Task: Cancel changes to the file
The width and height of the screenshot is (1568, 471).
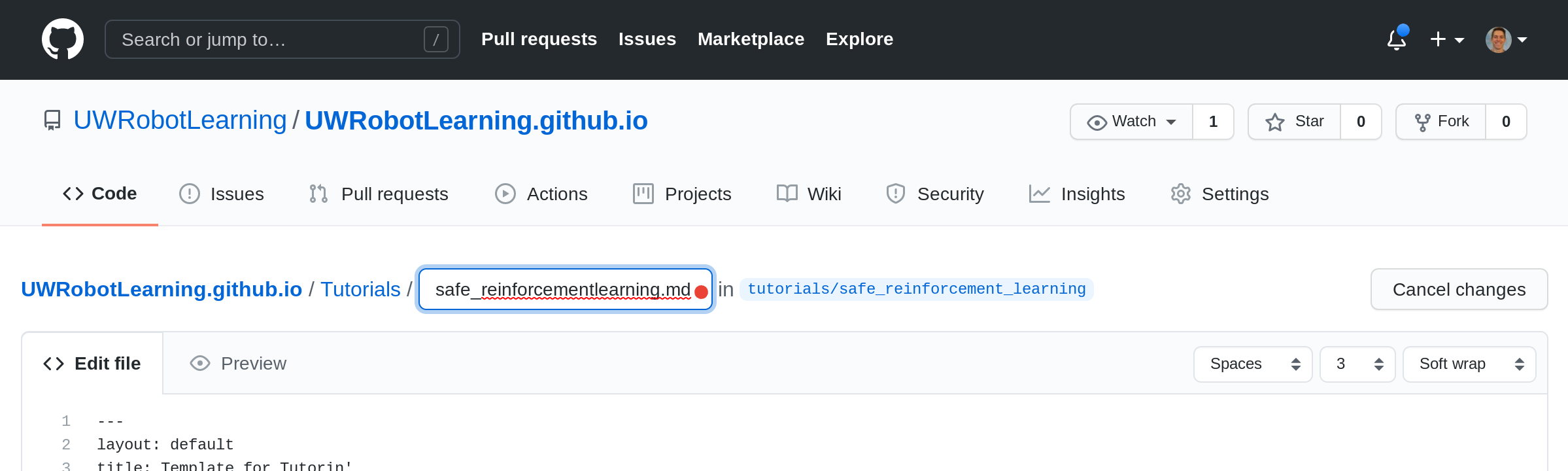Action: [x=1459, y=289]
